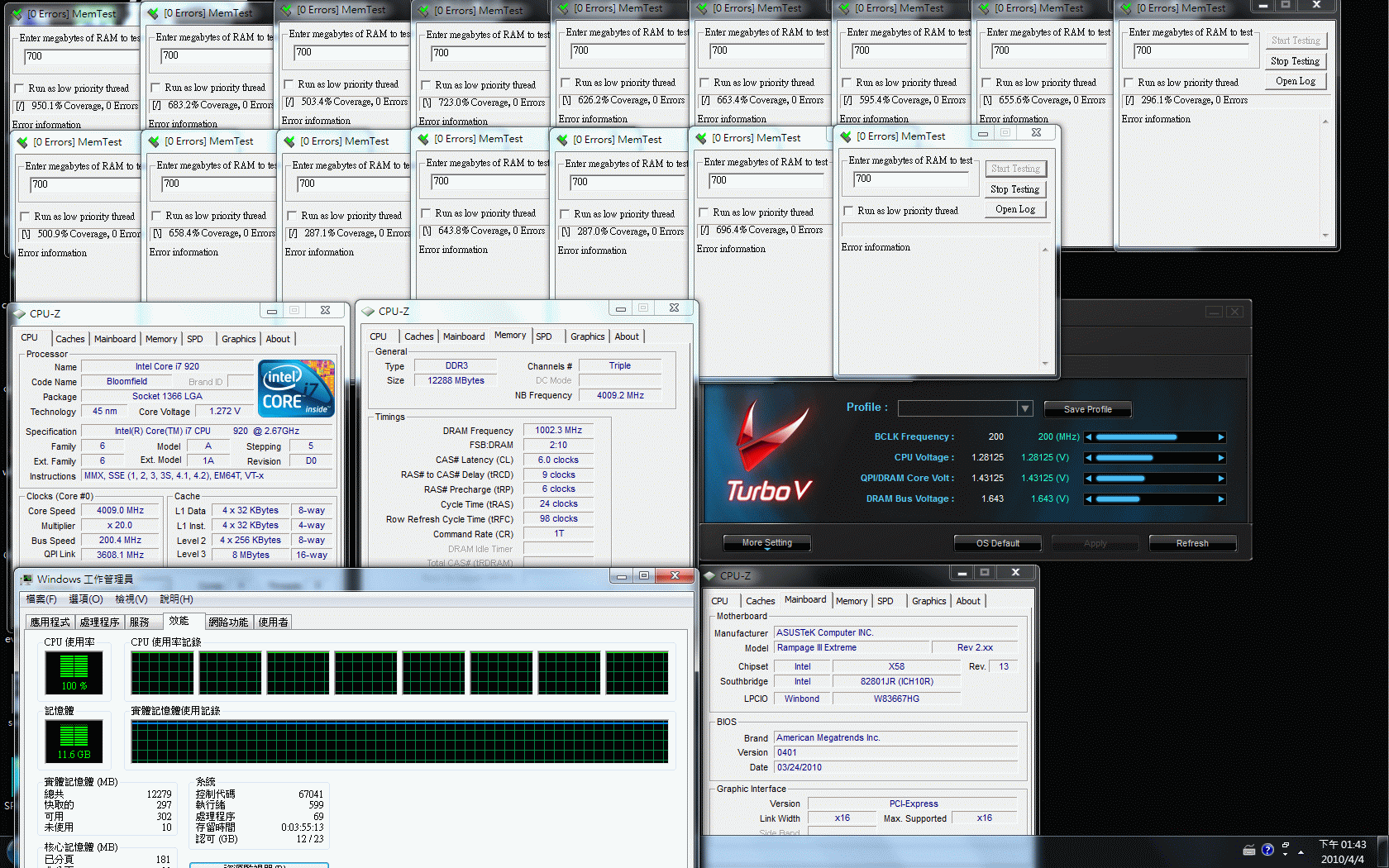
Task: Open 檢視(V) menu in Task Manager
Action: tap(131, 599)
